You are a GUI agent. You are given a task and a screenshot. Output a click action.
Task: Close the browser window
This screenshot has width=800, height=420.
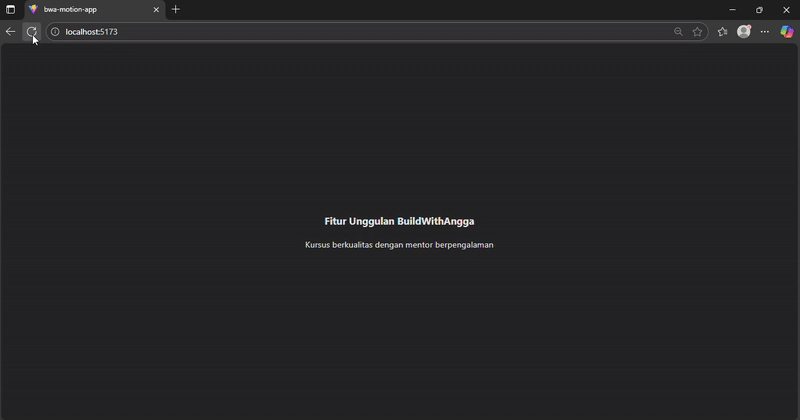point(786,9)
